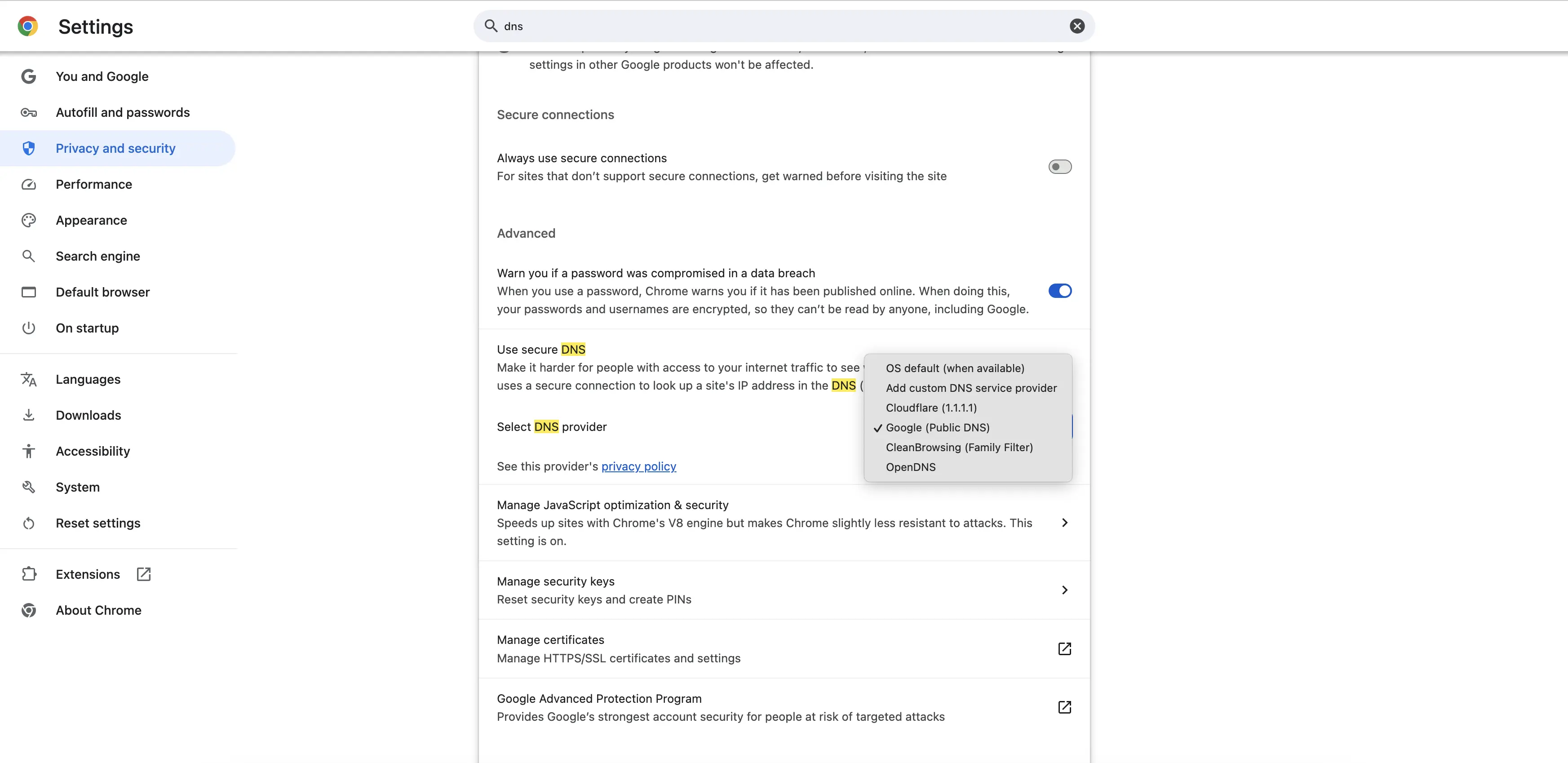Click into the settings search field
Image resolution: width=1568 pixels, height=763 pixels.
(x=784, y=26)
